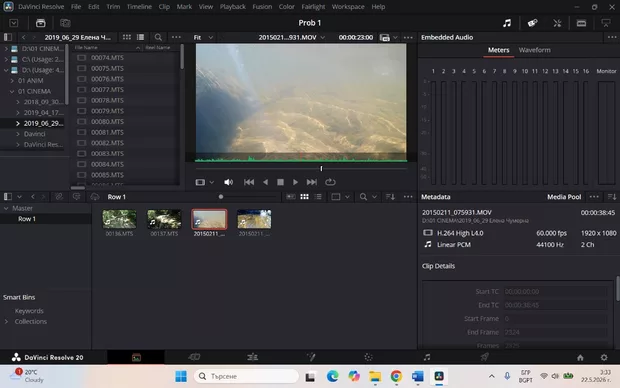
Task: Open File Explorer from taskbar
Action: point(375,376)
